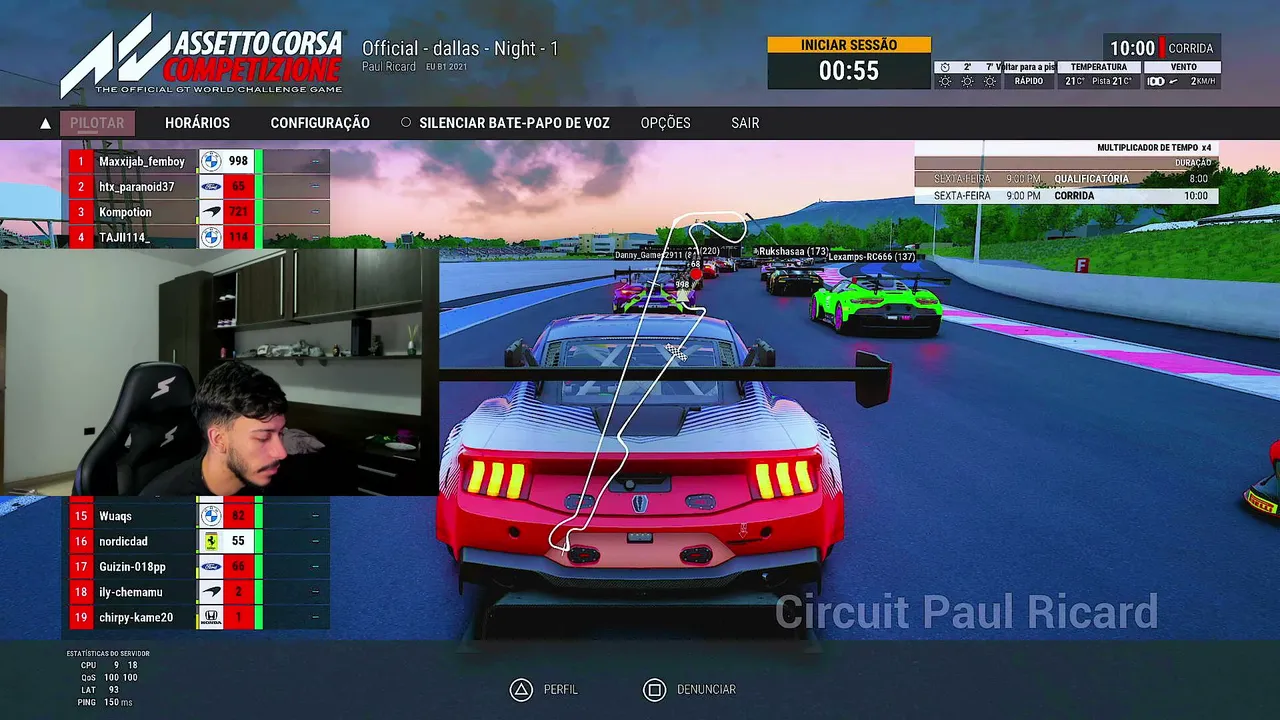Screen dimensions: 1280x720
Task: Click the BMW logo next to TAJII114_
Action: click(x=210, y=237)
